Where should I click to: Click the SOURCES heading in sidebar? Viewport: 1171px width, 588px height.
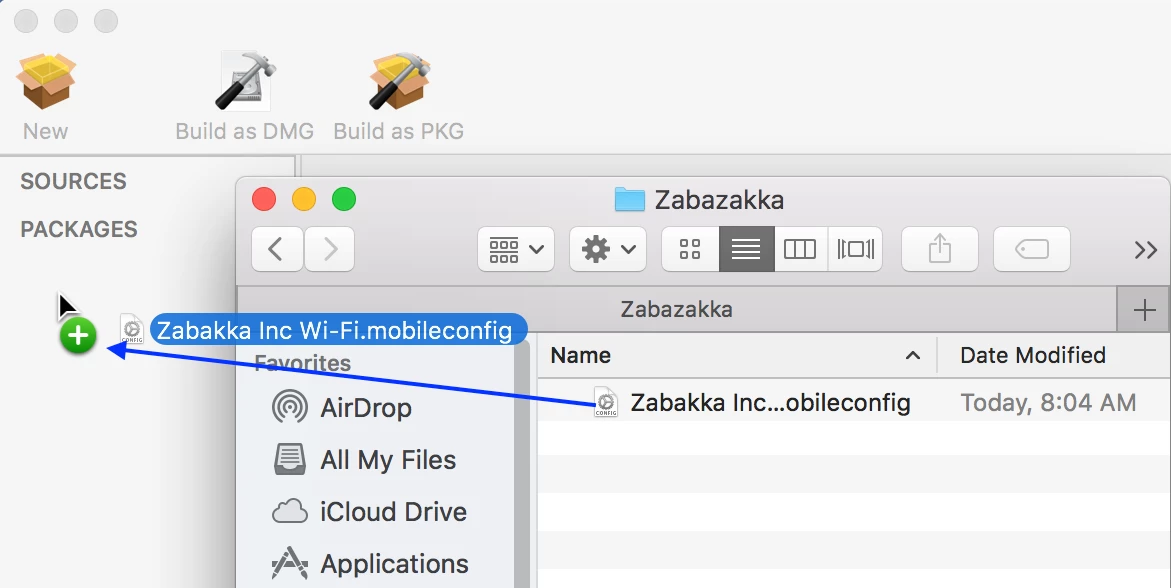73,182
